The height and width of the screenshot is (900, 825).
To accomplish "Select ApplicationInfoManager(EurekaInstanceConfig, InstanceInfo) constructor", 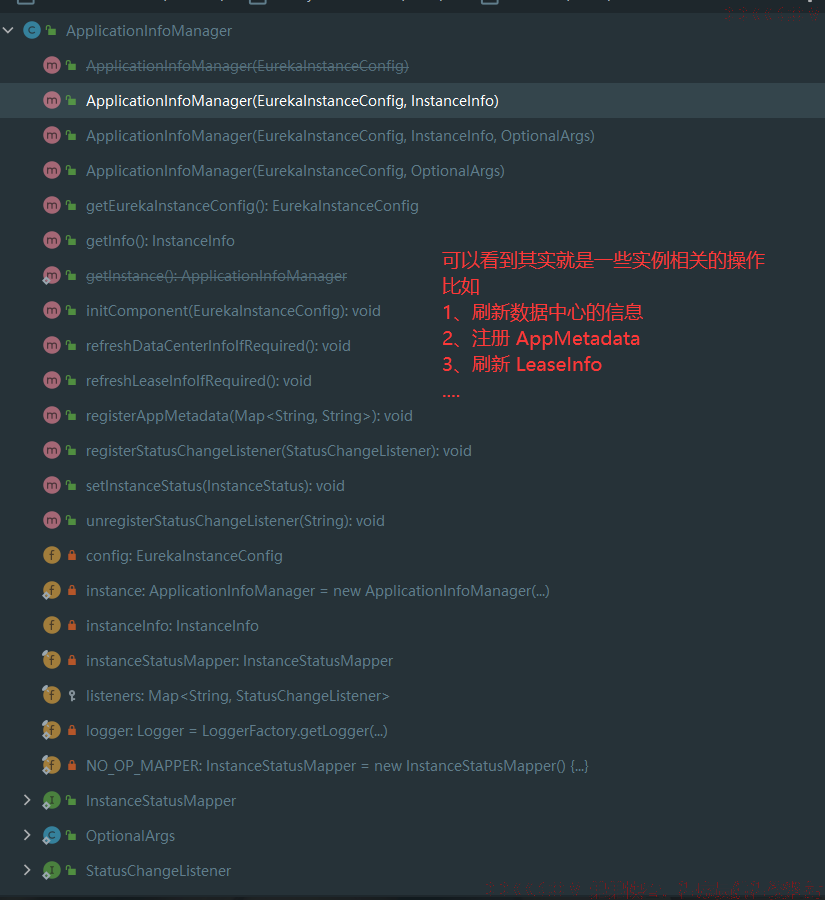I will [412, 100].
